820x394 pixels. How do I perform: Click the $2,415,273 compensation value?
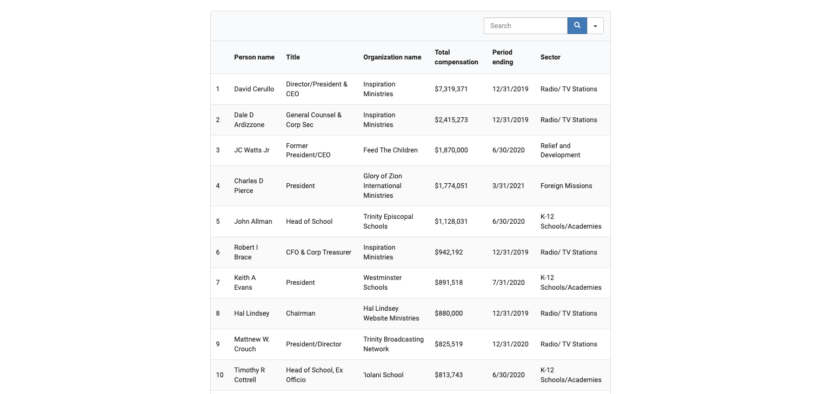point(451,120)
